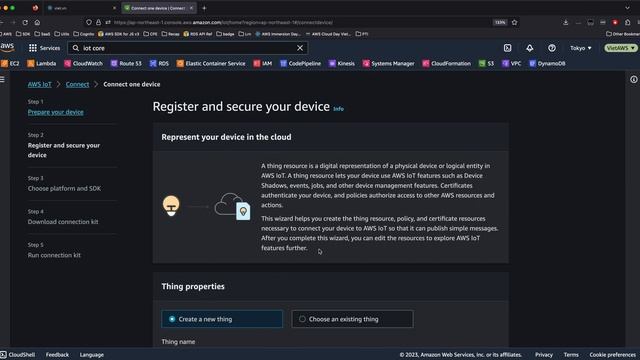The image size is (640, 360).
Task: Open the 'AWS Immersion Day' bookmark
Action: pos(278,34)
